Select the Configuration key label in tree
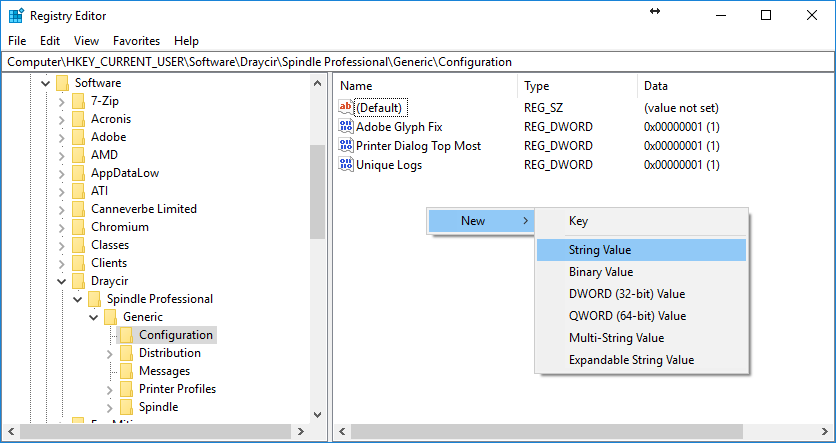Screen dimensions: 836x443 pos(176,335)
